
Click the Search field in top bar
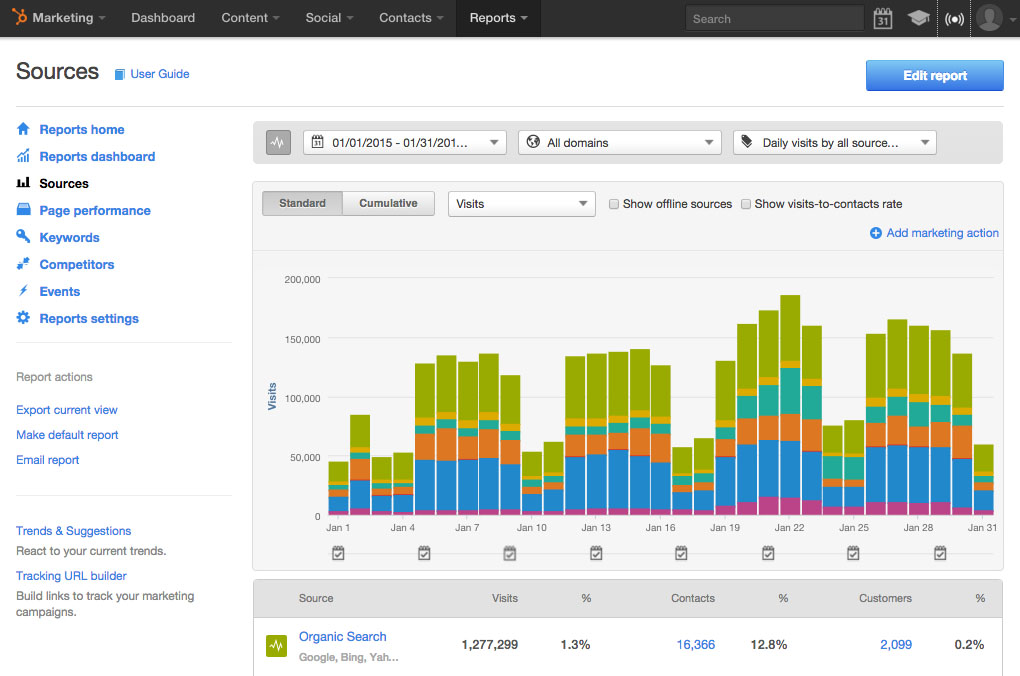pos(774,18)
